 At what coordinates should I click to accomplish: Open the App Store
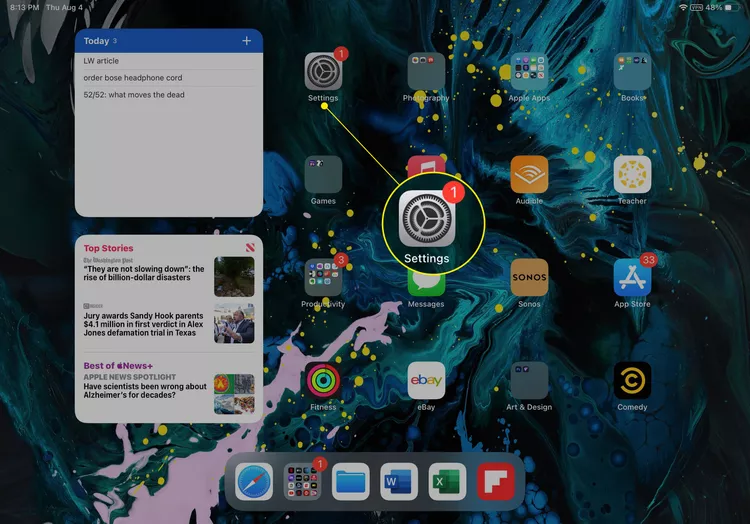632,277
